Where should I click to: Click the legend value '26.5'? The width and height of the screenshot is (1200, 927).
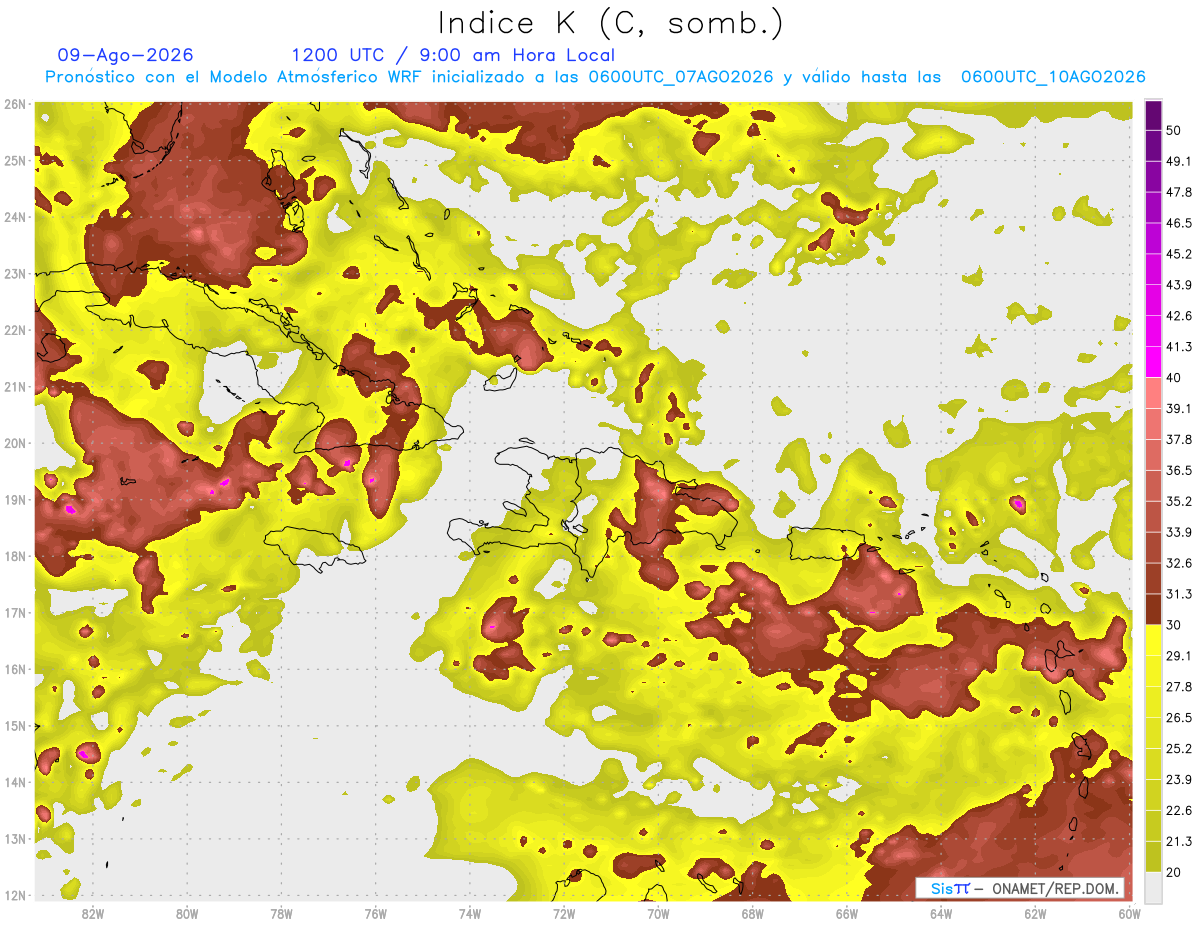click(1179, 717)
